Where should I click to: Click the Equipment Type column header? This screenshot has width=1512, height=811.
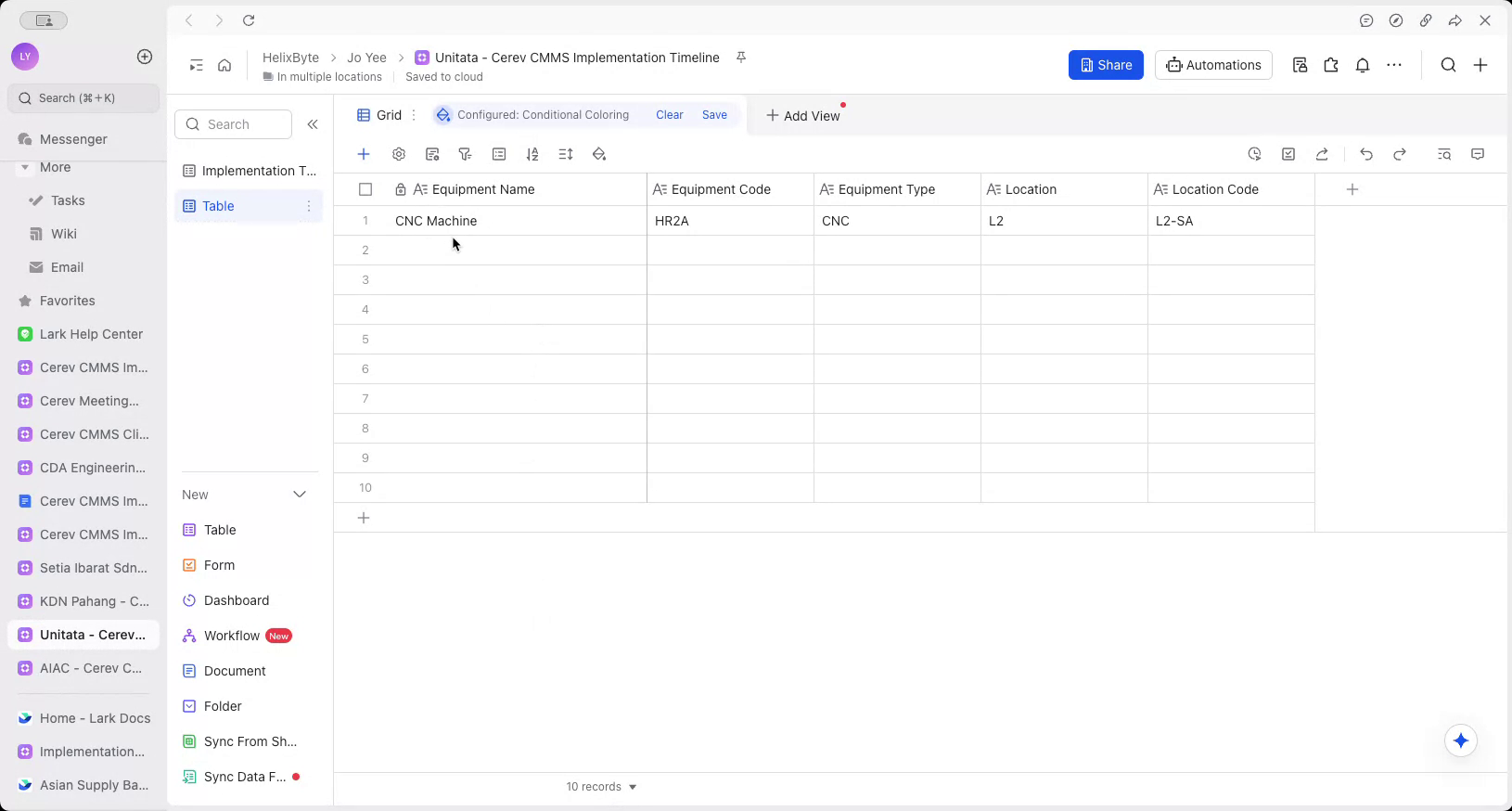click(897, 189)
